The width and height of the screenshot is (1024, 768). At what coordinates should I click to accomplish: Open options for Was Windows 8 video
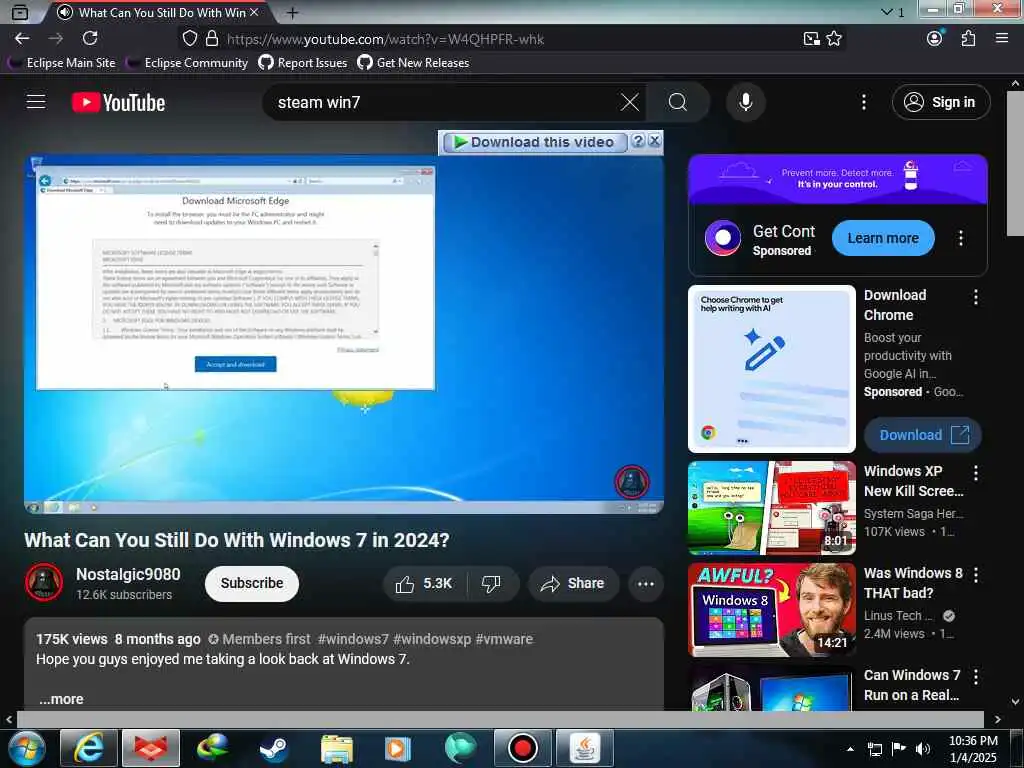[976, 575]
